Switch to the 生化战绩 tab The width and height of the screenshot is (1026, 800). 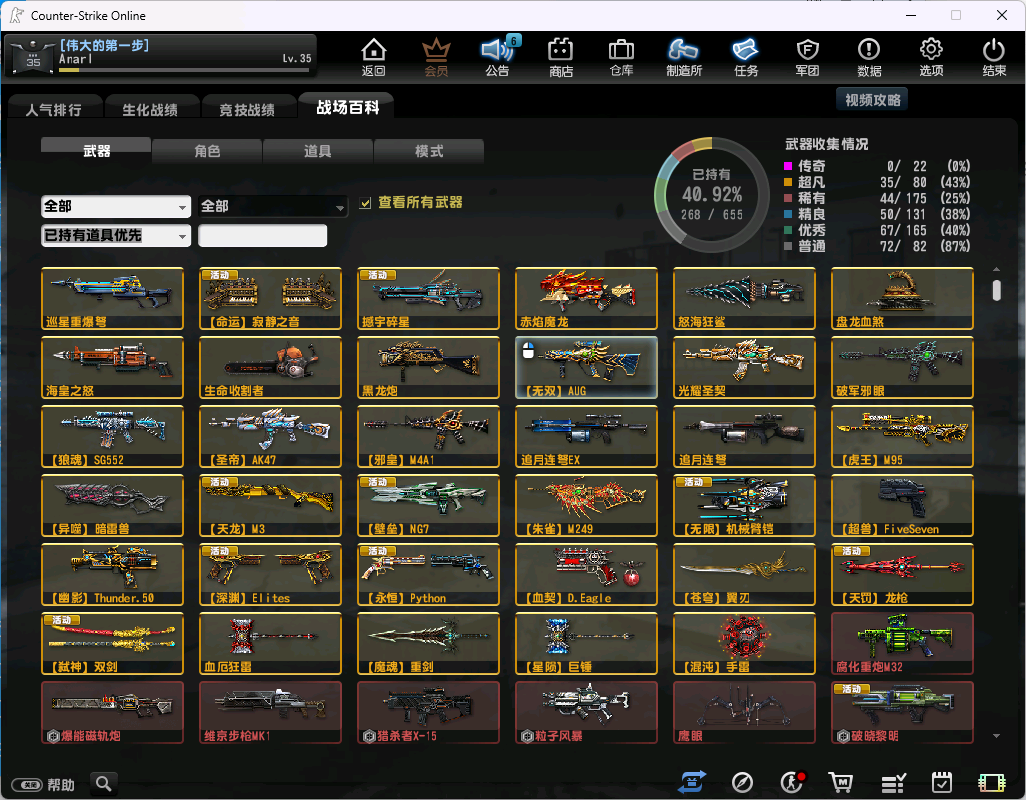click(150, 109)
